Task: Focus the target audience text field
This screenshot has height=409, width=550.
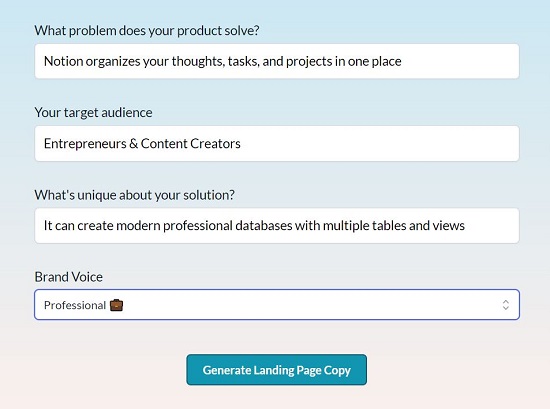Action: [x=277, y=143]
